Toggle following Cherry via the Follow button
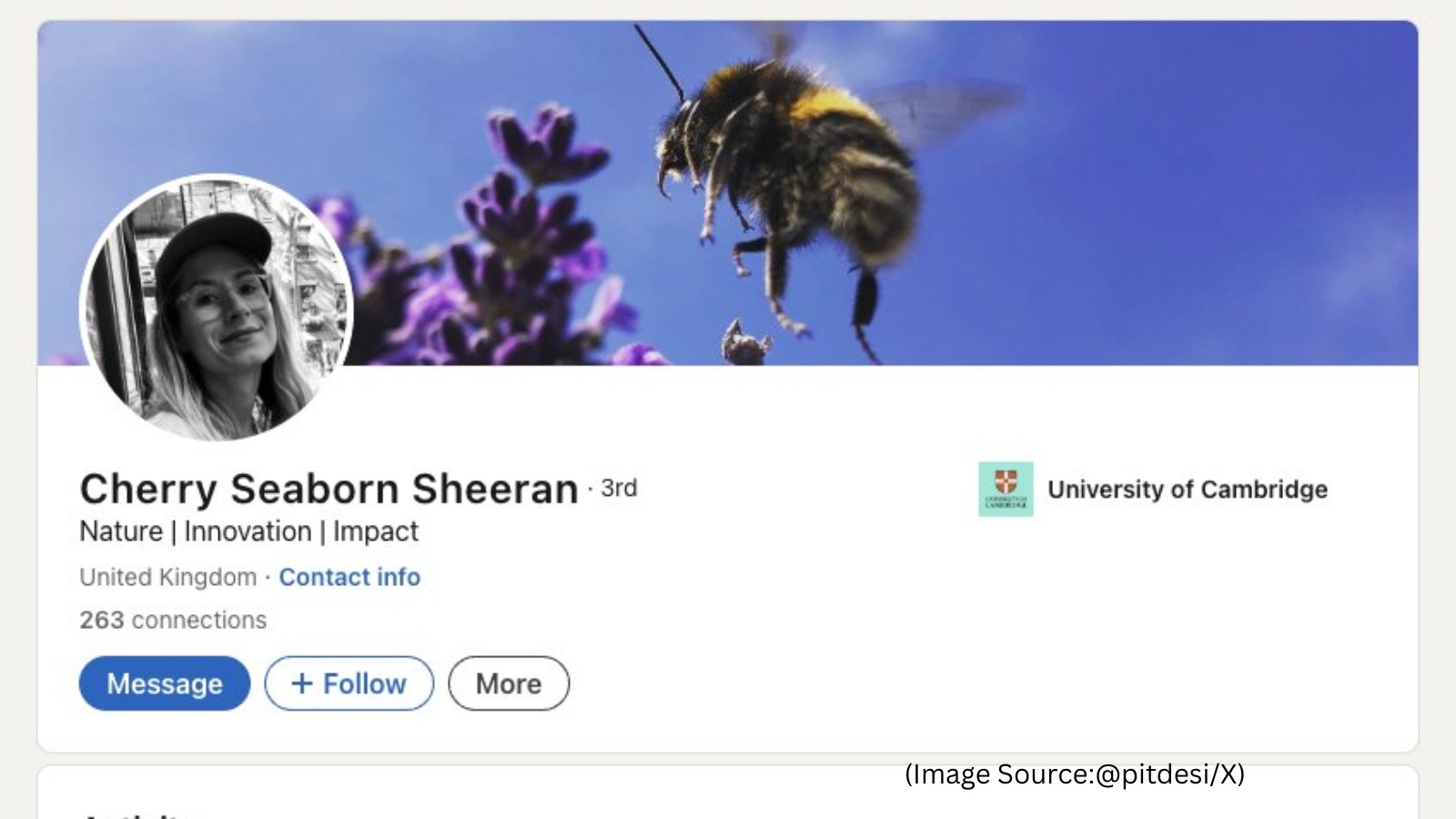The width and height of the screenshot is (1456, 819). coord(349,683)
